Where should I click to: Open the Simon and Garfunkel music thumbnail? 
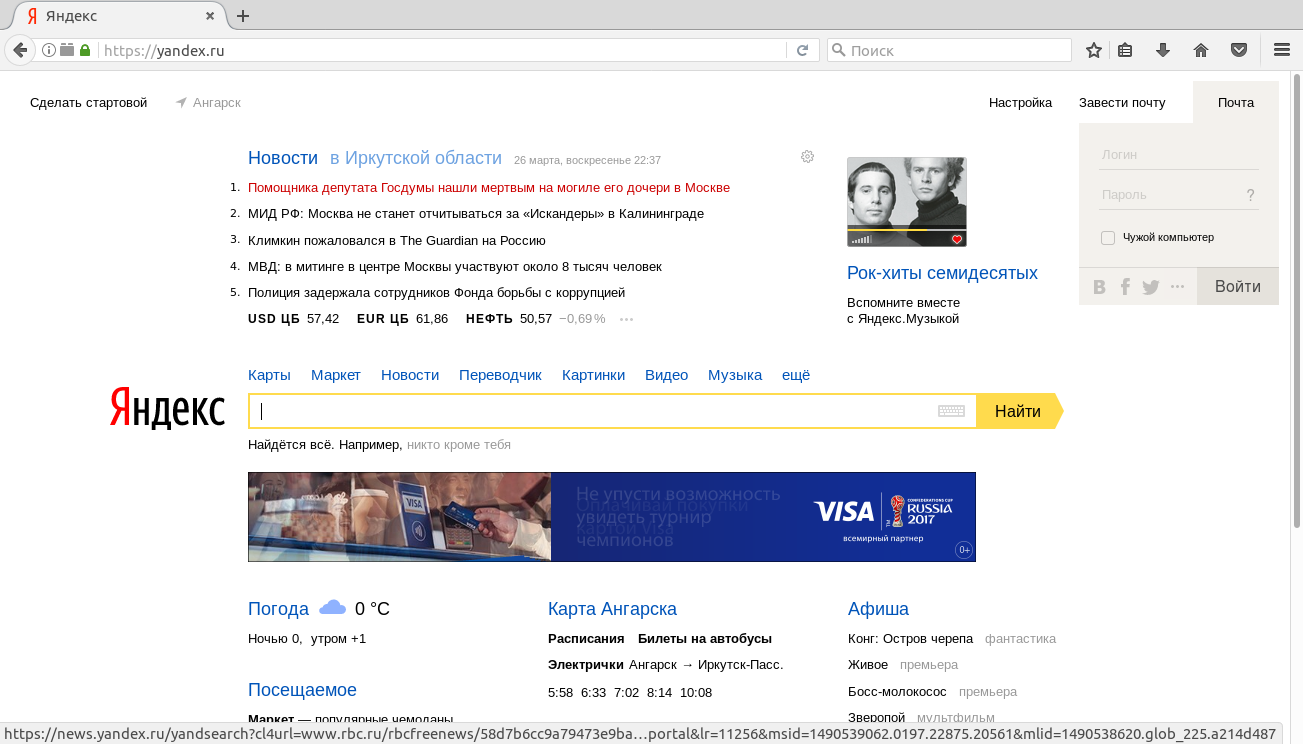click(x=906, y=201)
